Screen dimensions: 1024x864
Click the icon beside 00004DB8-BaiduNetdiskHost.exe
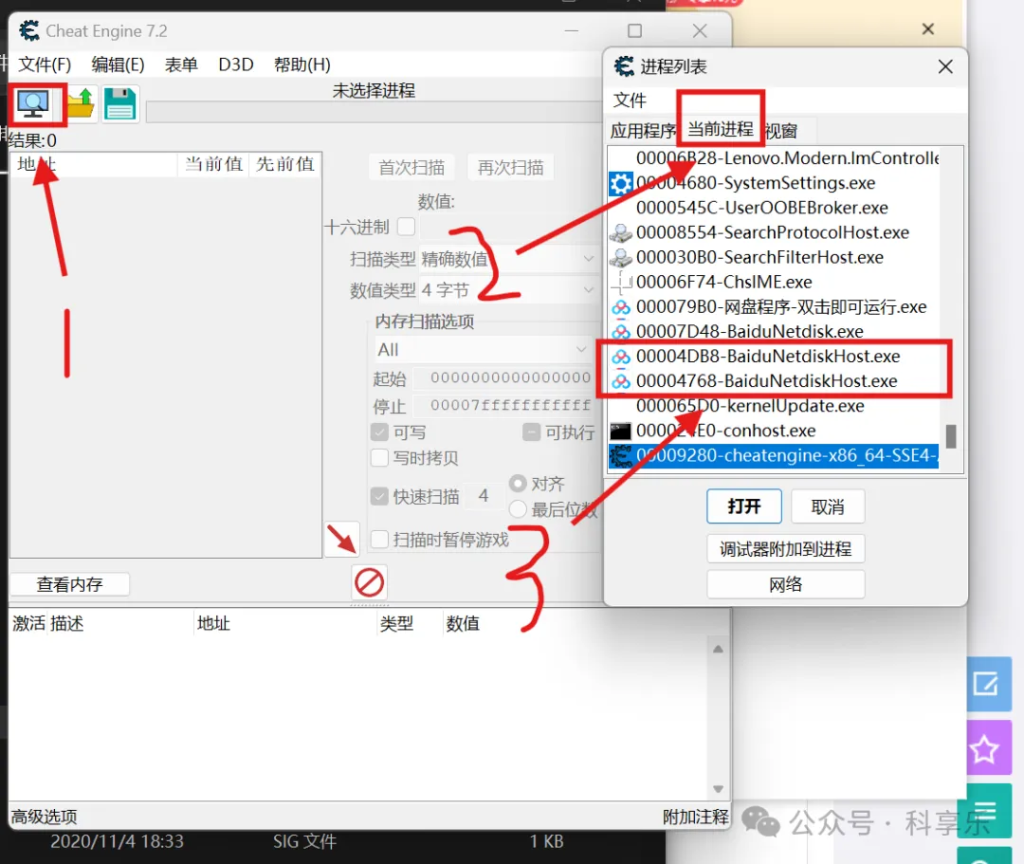click(620, 357)
